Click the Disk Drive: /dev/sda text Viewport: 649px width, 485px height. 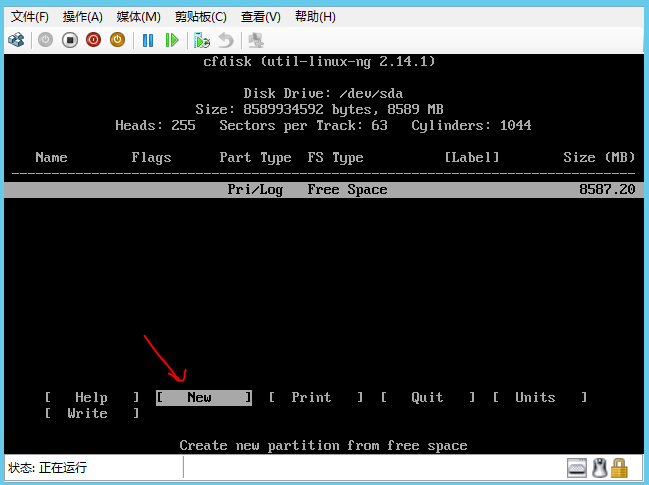pyautogui.click(x=323, y=94)
